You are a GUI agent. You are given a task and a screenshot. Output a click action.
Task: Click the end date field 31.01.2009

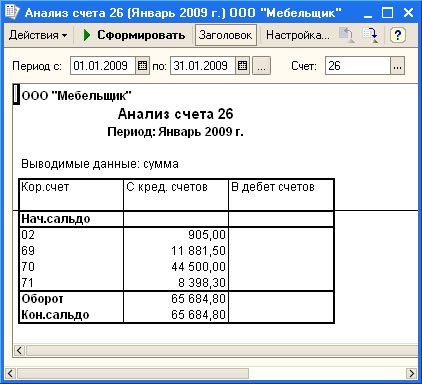click(203, 66)
